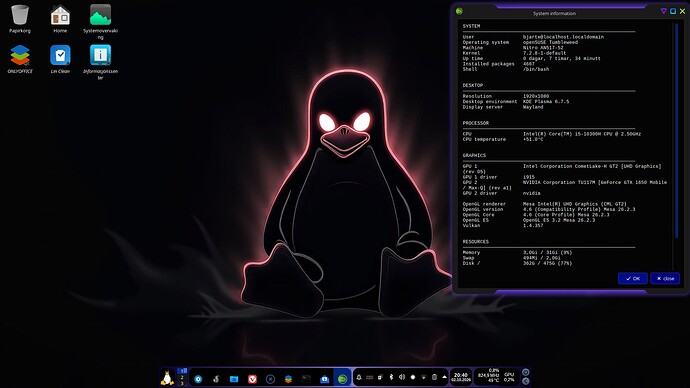Click the '4667' installed packages value
The height and width of the screenshot is (388, 690).
point(529,64)
